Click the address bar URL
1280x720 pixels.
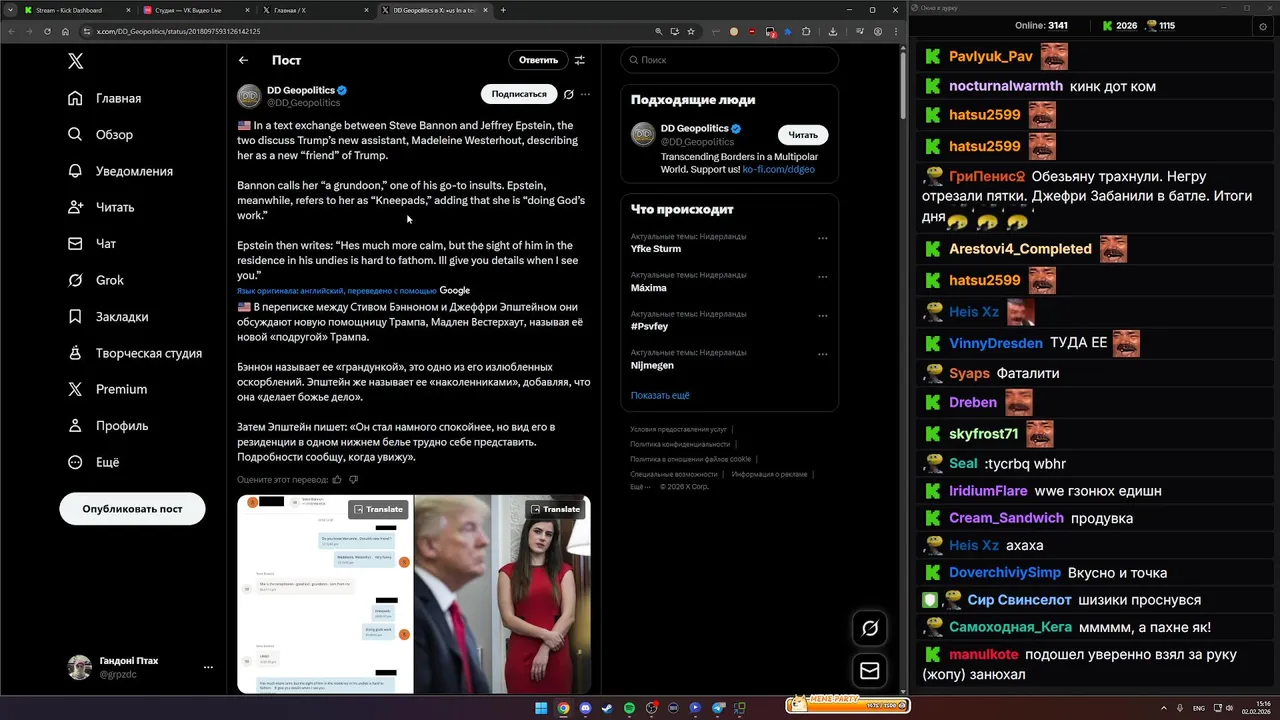point(178,31)
